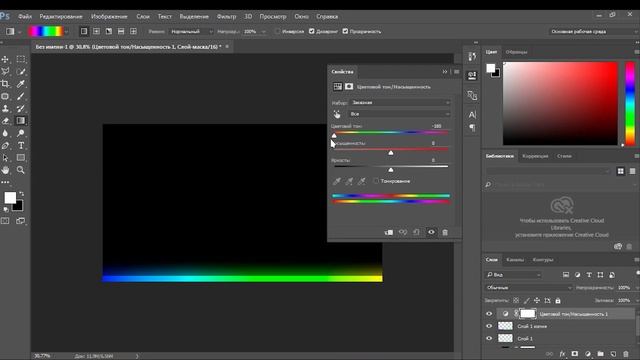
Task: Select the Quick Selection tool
Action: pyautogui.click(x=21, y=71)
